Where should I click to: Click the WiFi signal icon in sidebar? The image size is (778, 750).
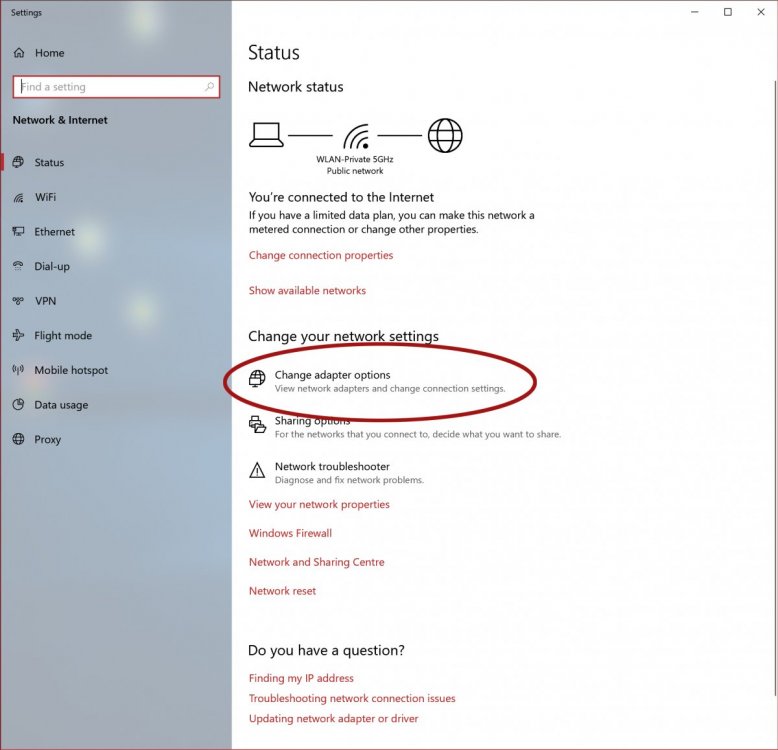(18, 197)
